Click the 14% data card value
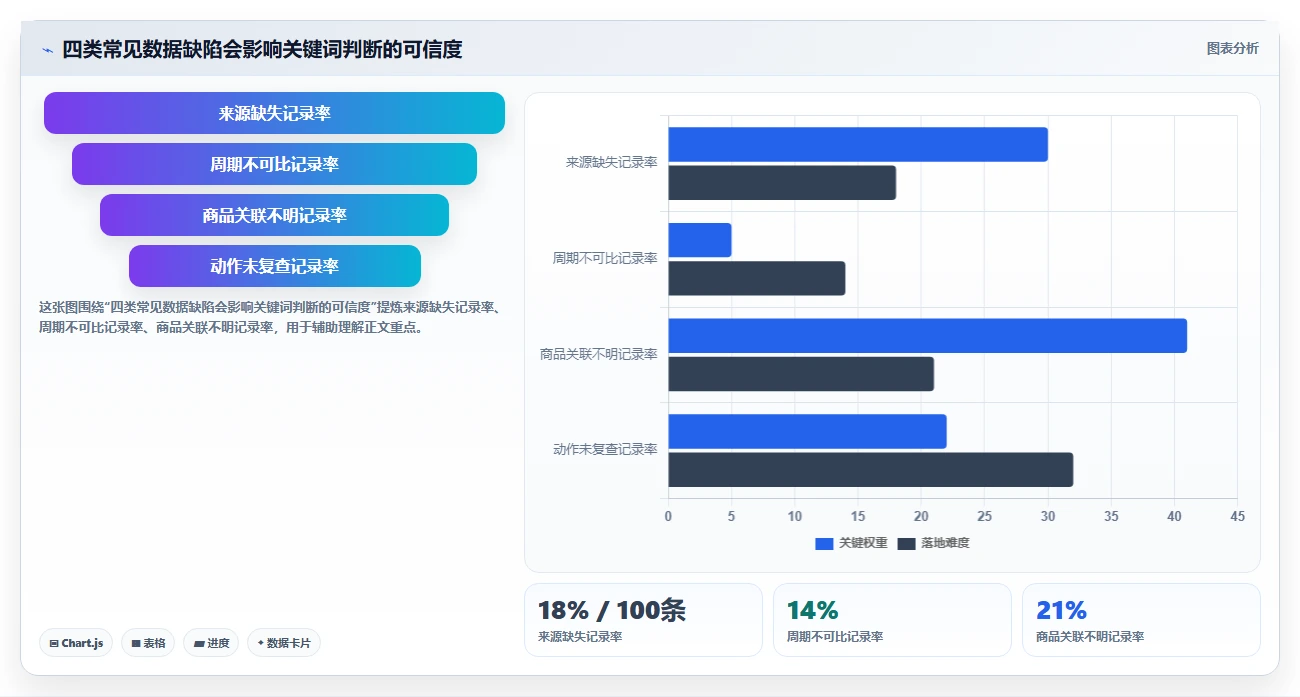 click(812, 610)
